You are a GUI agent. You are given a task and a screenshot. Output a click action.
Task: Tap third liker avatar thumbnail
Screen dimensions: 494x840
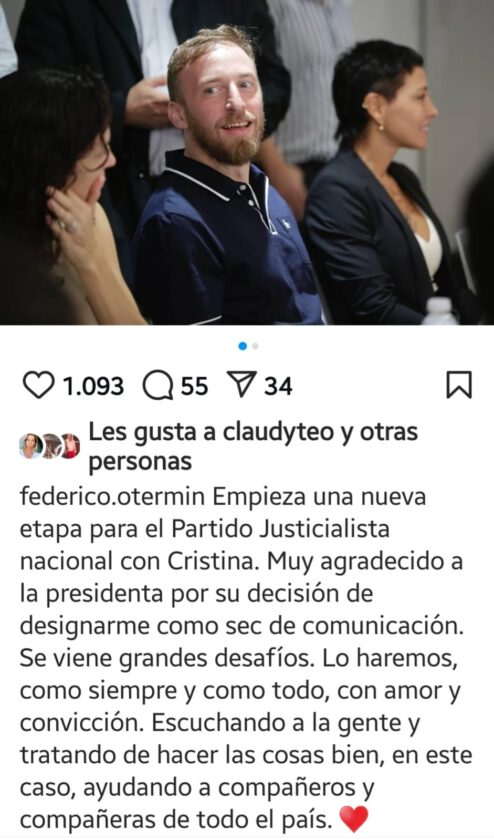(x=70, y=446)
